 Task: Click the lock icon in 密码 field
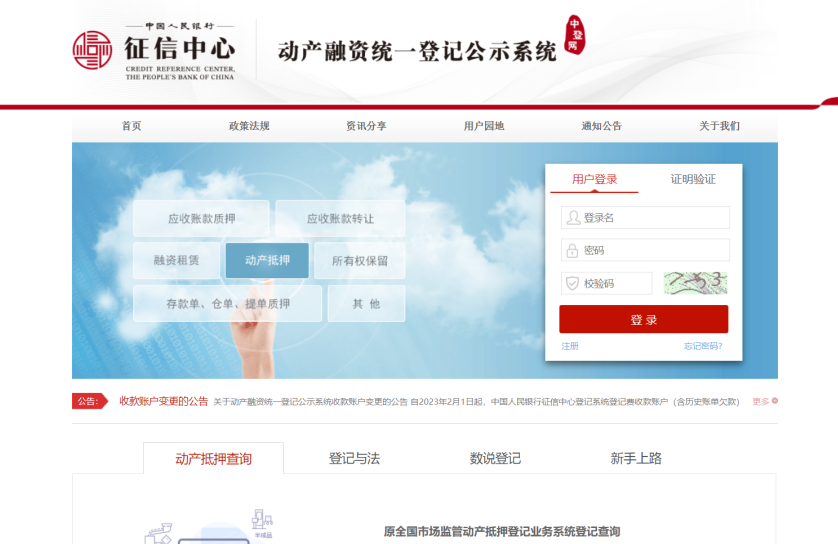tap(572, 250)
